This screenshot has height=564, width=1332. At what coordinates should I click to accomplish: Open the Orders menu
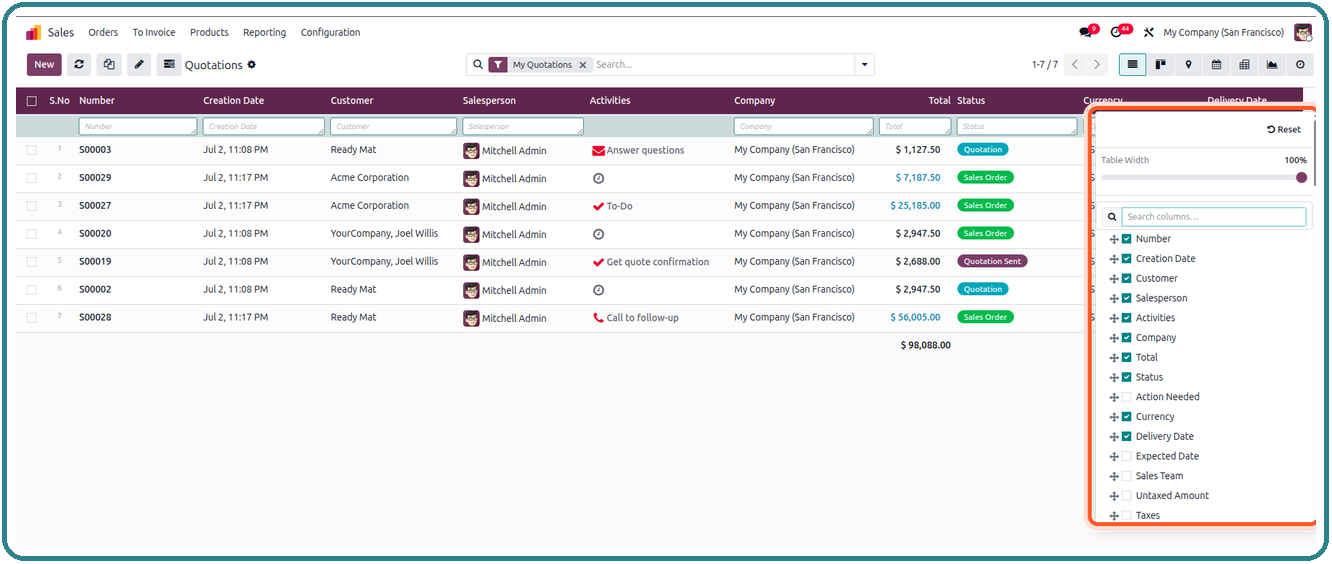click(x=103, y=33)
